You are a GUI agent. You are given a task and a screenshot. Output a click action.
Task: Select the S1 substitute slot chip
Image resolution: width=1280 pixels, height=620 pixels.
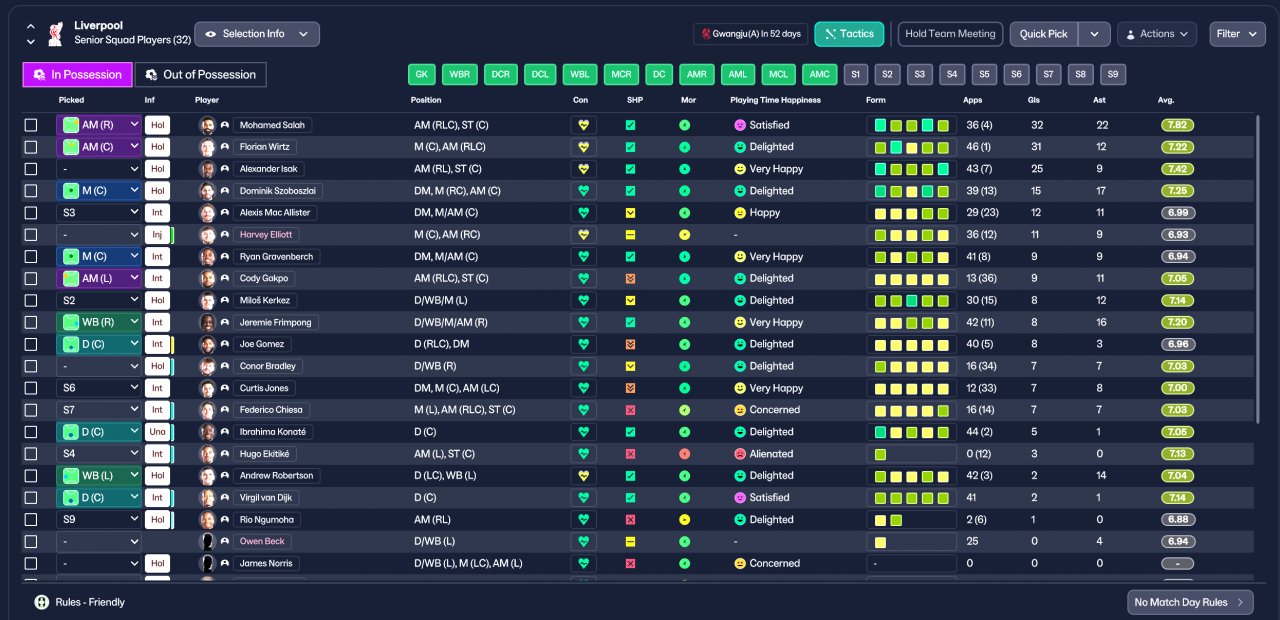[856, 74]
